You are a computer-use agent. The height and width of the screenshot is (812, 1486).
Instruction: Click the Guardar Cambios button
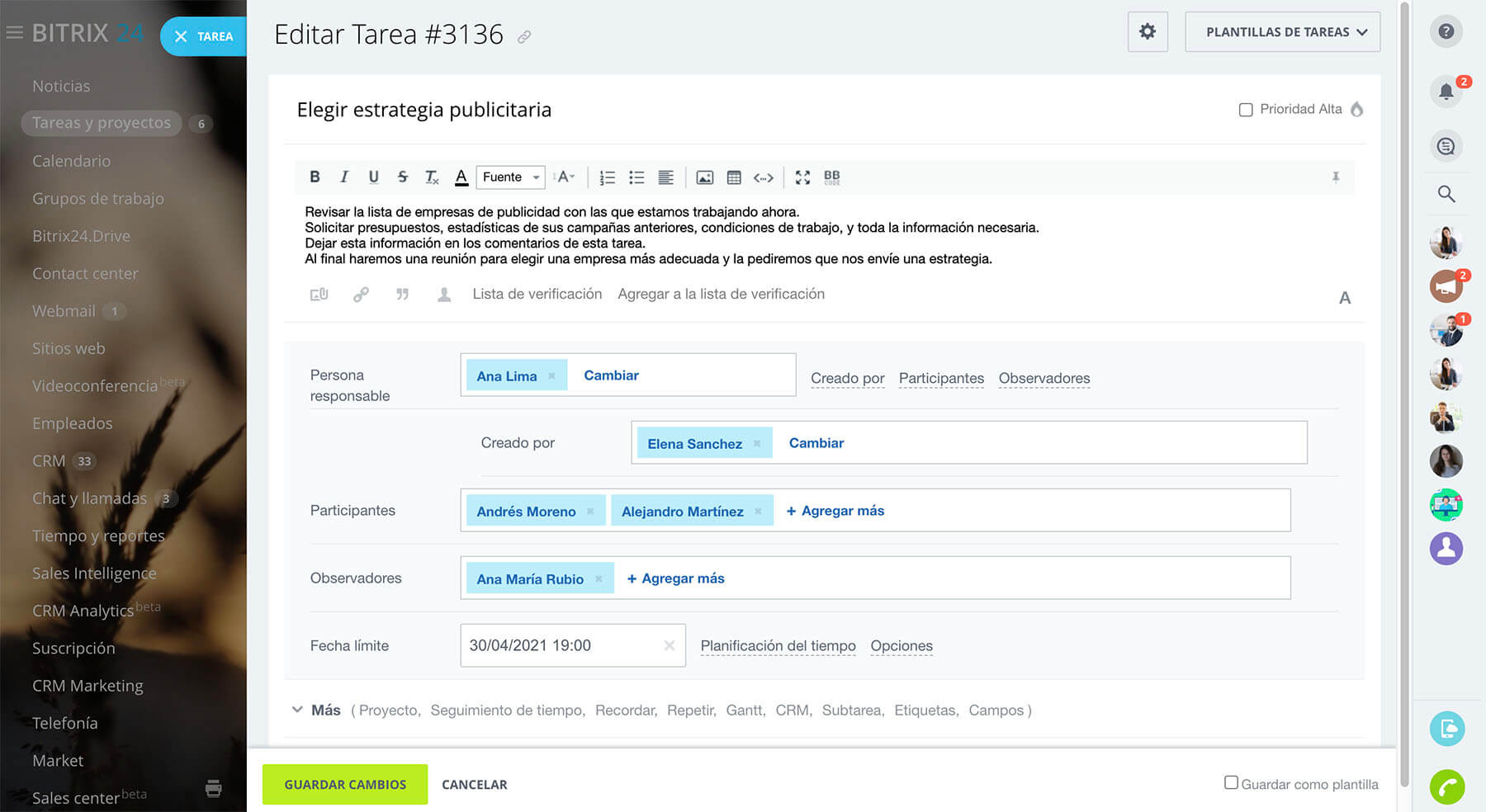pos(345,784)
